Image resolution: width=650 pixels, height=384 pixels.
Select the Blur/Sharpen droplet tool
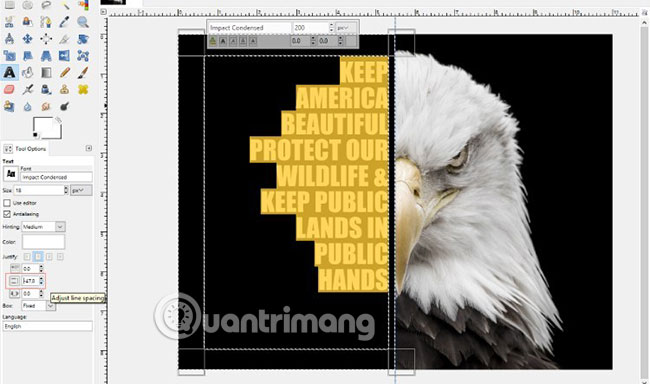tap(27, 106)
